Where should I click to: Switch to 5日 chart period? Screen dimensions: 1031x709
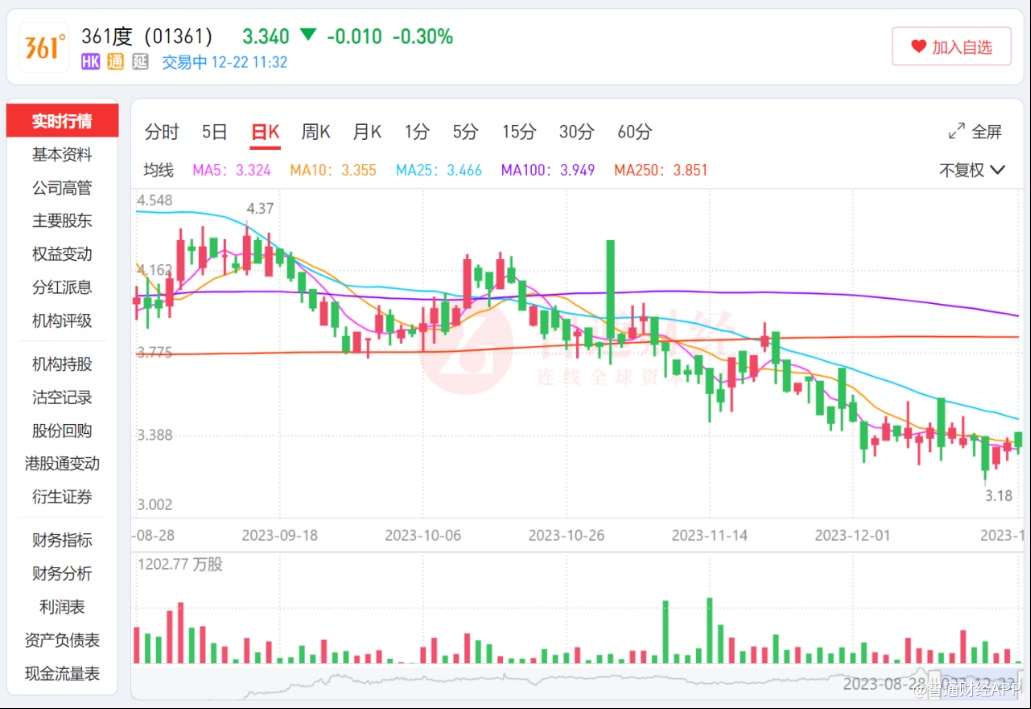pos(214,131)
